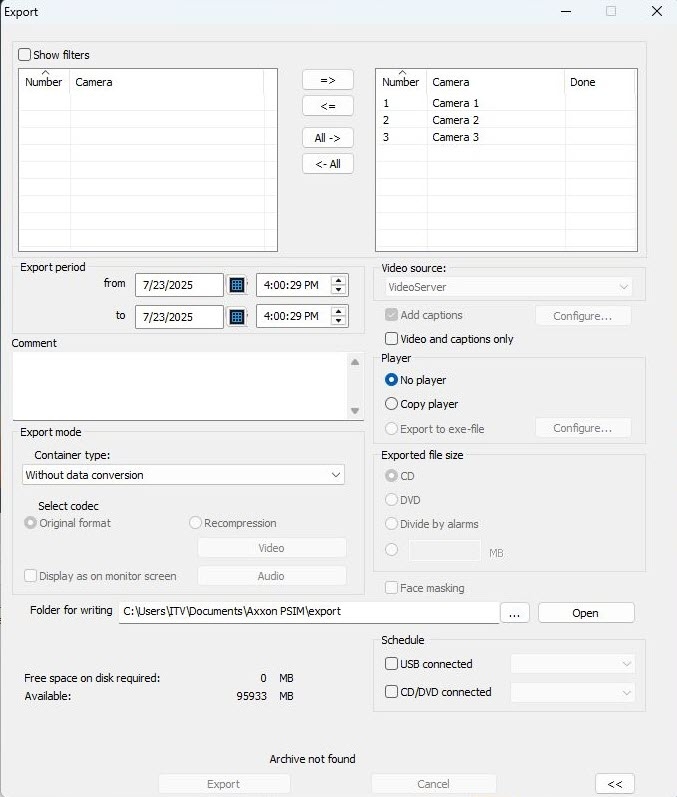
Task: Increment the from time using up spinner
Action: click(339, 280)
